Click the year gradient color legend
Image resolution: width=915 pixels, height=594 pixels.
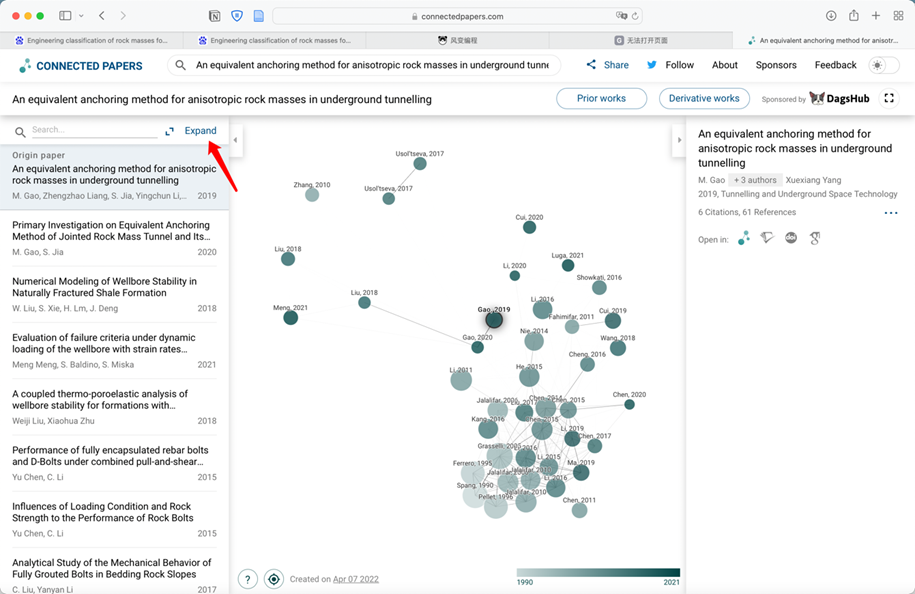tap(598, 573)
